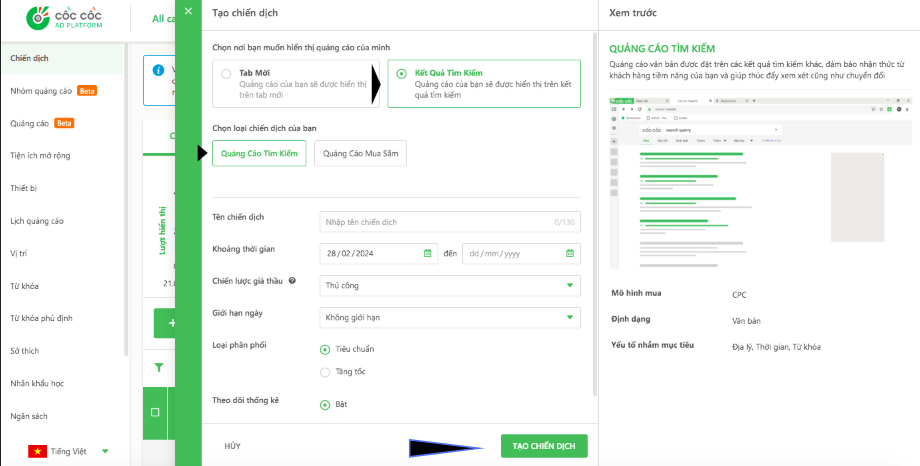Tick the table header select-all checkbox

coord(155,413)
